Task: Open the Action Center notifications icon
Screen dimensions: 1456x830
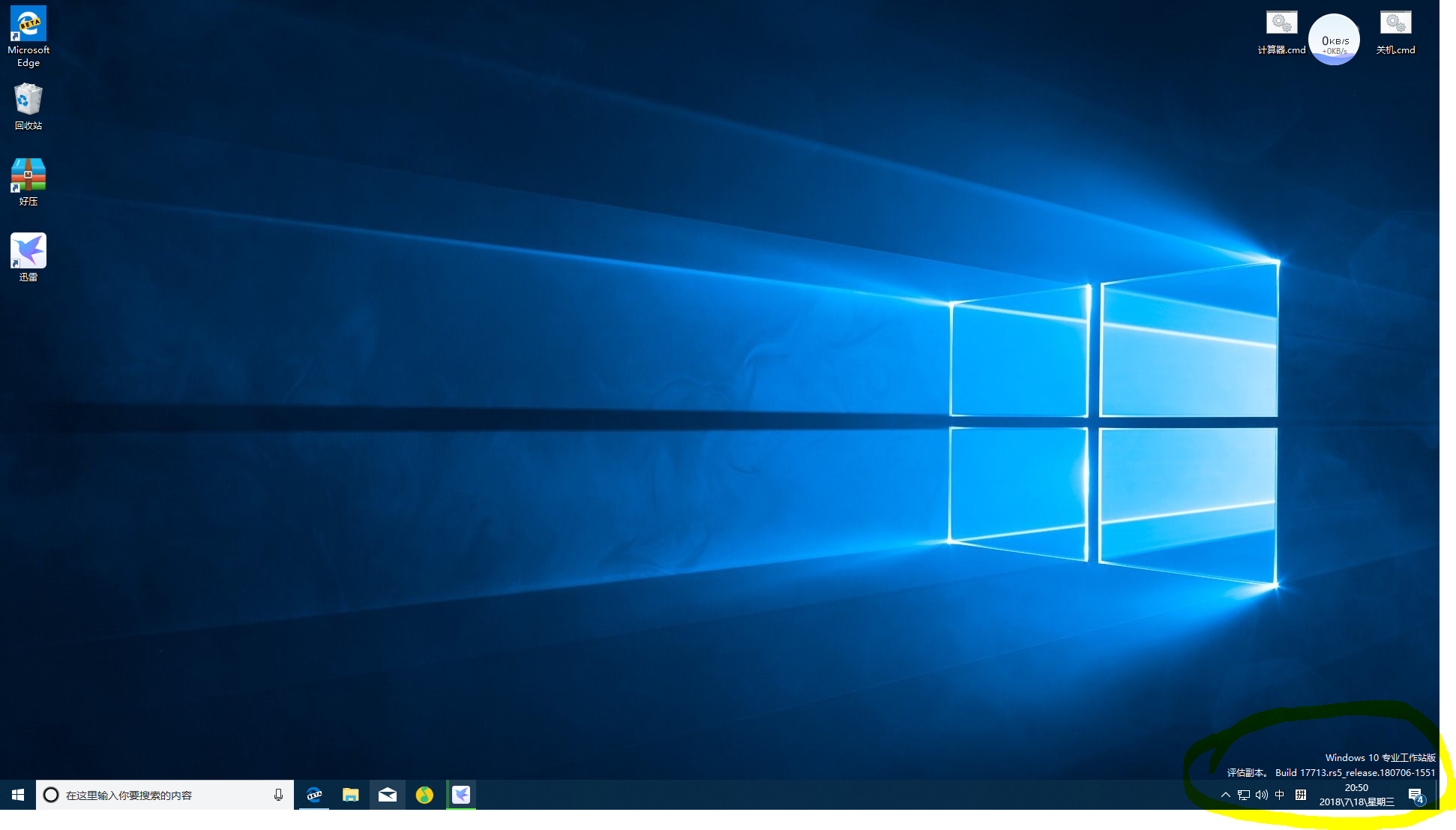Action: (x=1416, y=796)
